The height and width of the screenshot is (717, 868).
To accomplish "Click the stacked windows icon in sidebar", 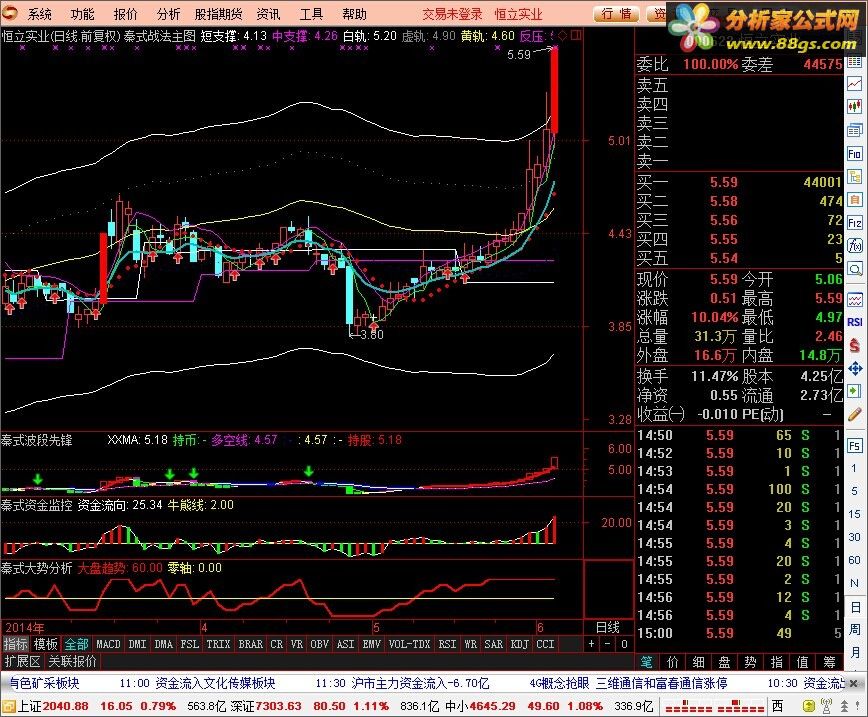I will coord(854,130).
